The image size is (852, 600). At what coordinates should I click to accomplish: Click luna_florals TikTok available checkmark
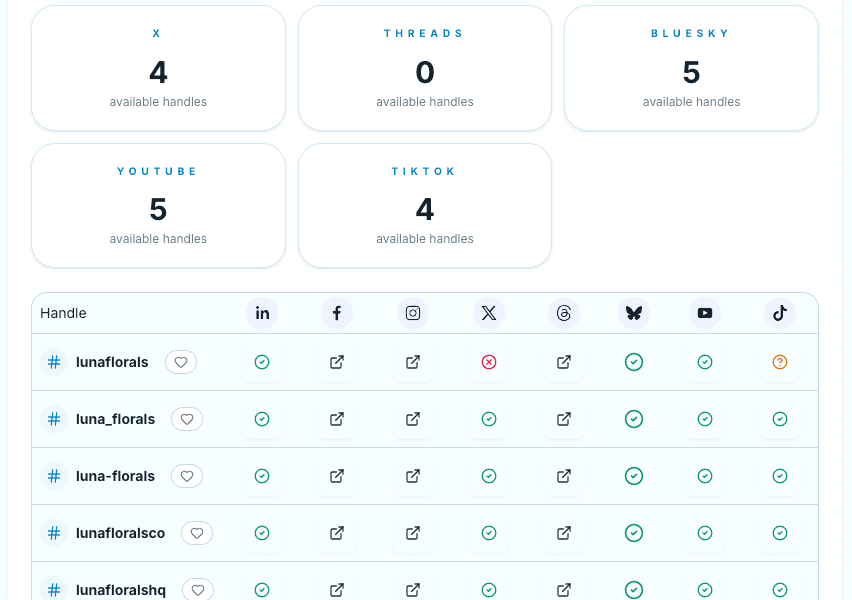pos(780,419)
